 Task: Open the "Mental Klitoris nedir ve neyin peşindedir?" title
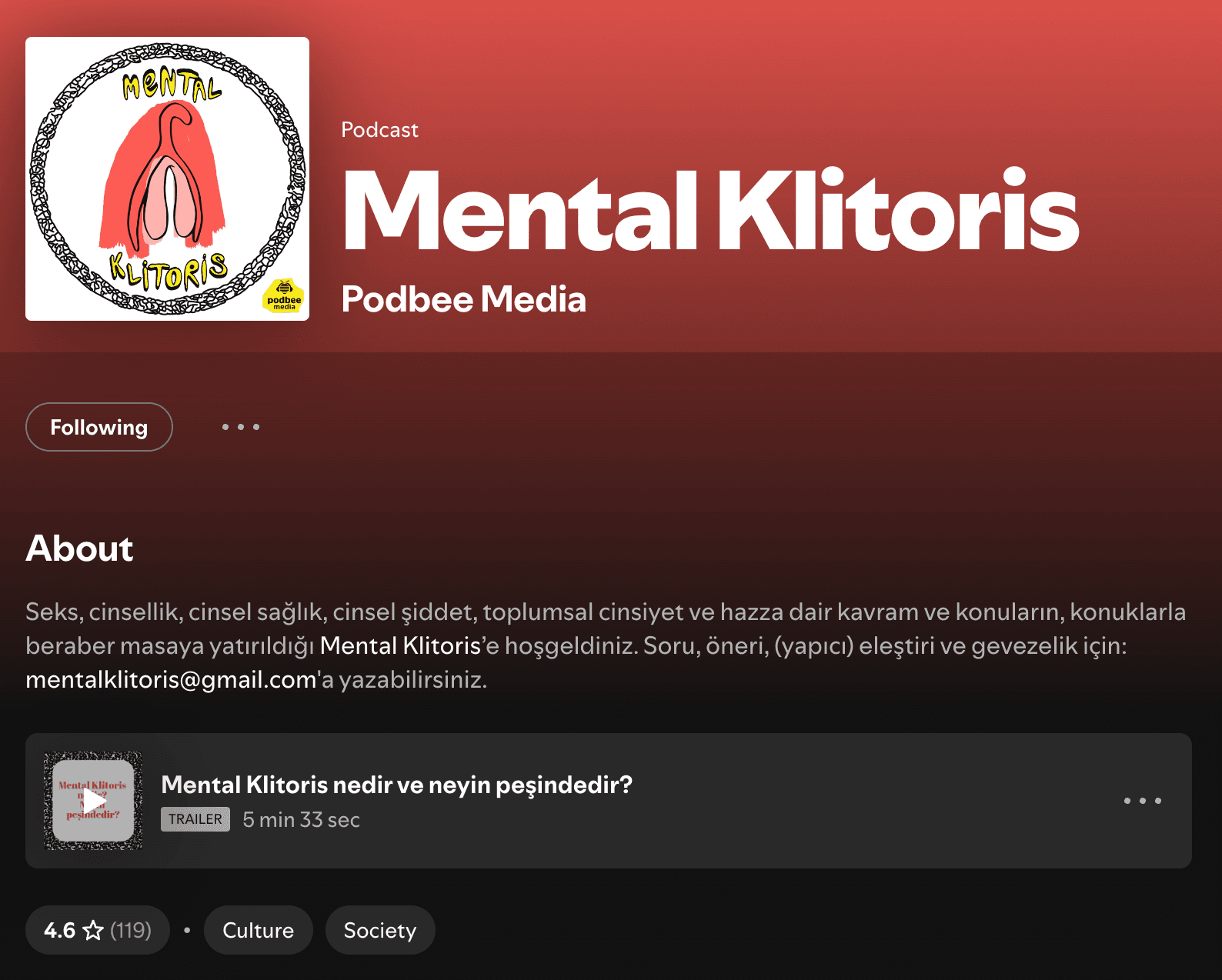[396, 785]
